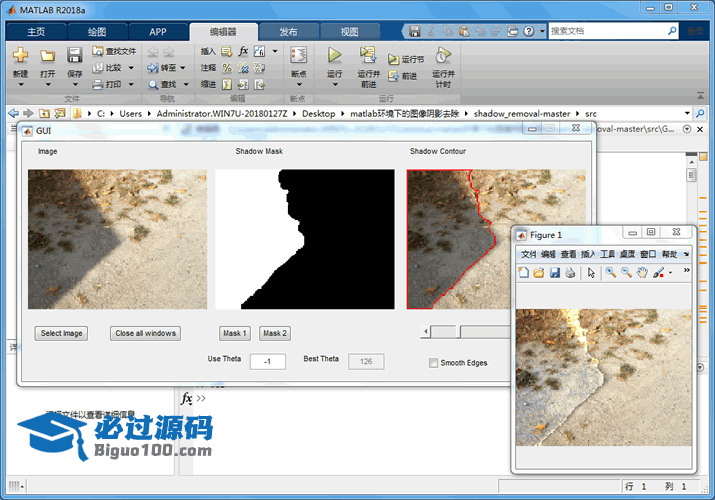
Task: Click the Close all windows button
Action: click(145, 333)
